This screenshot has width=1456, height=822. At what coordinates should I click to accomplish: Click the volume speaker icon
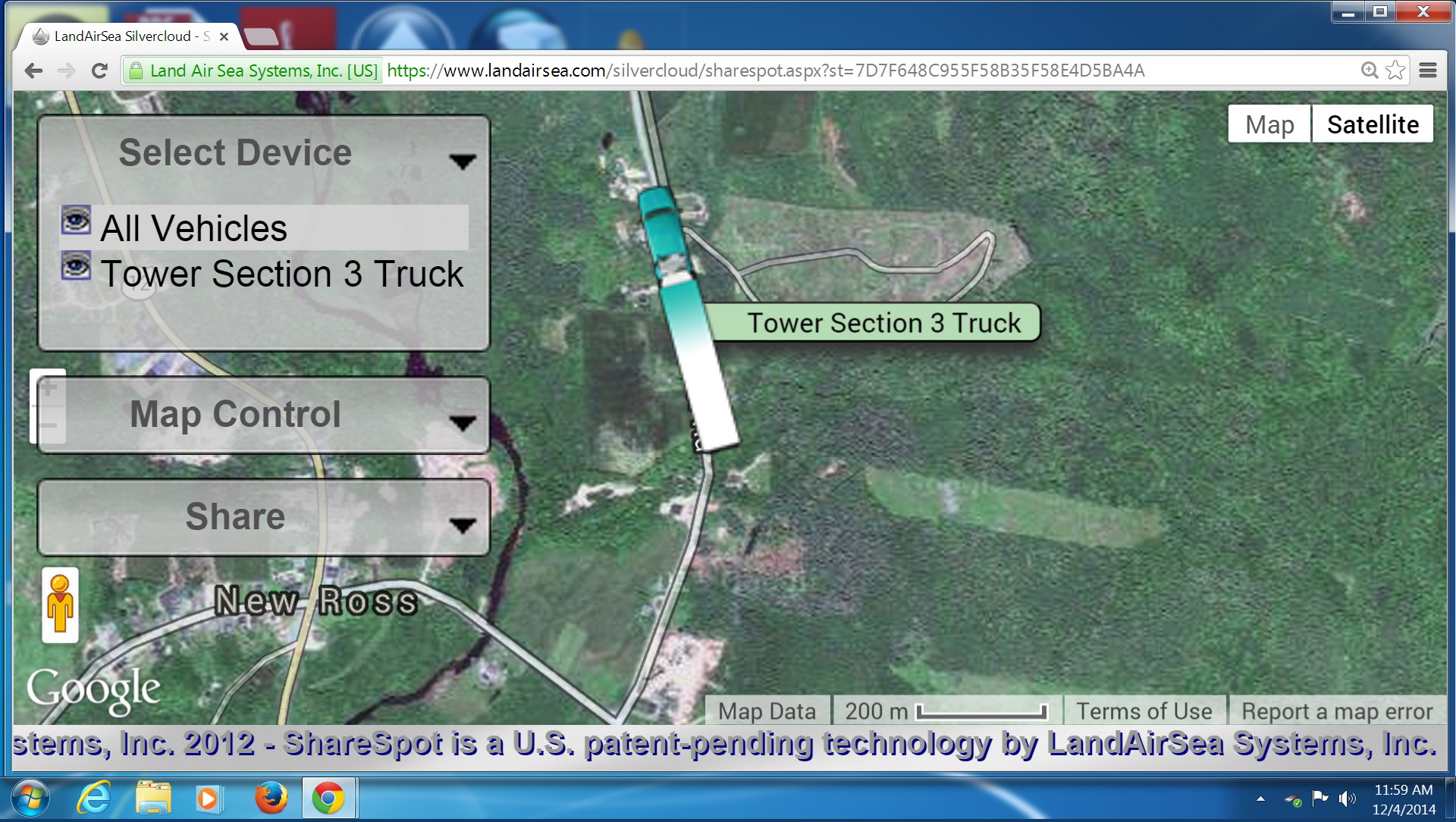point(1347,798)
